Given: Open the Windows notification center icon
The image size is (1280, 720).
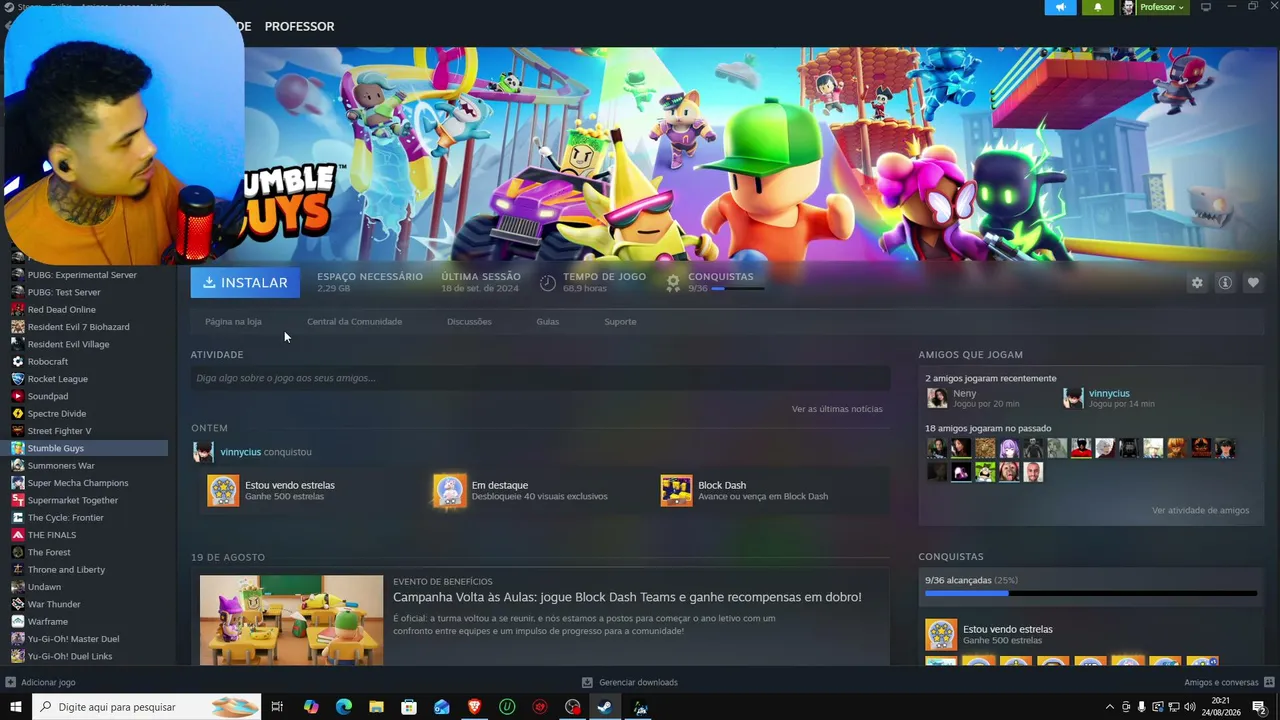Looking at the screenshot, I should coord(1260,707).
